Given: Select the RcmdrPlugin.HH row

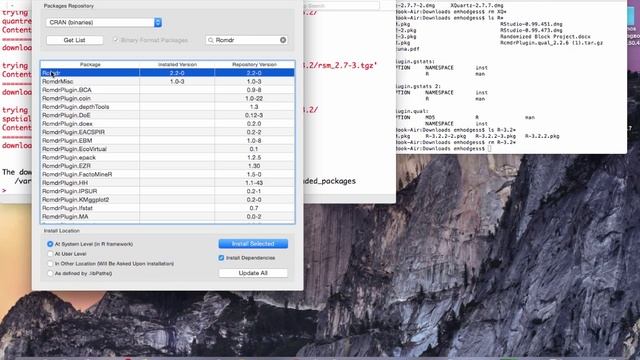Looking at the screenshot, I should coord(167,182).
